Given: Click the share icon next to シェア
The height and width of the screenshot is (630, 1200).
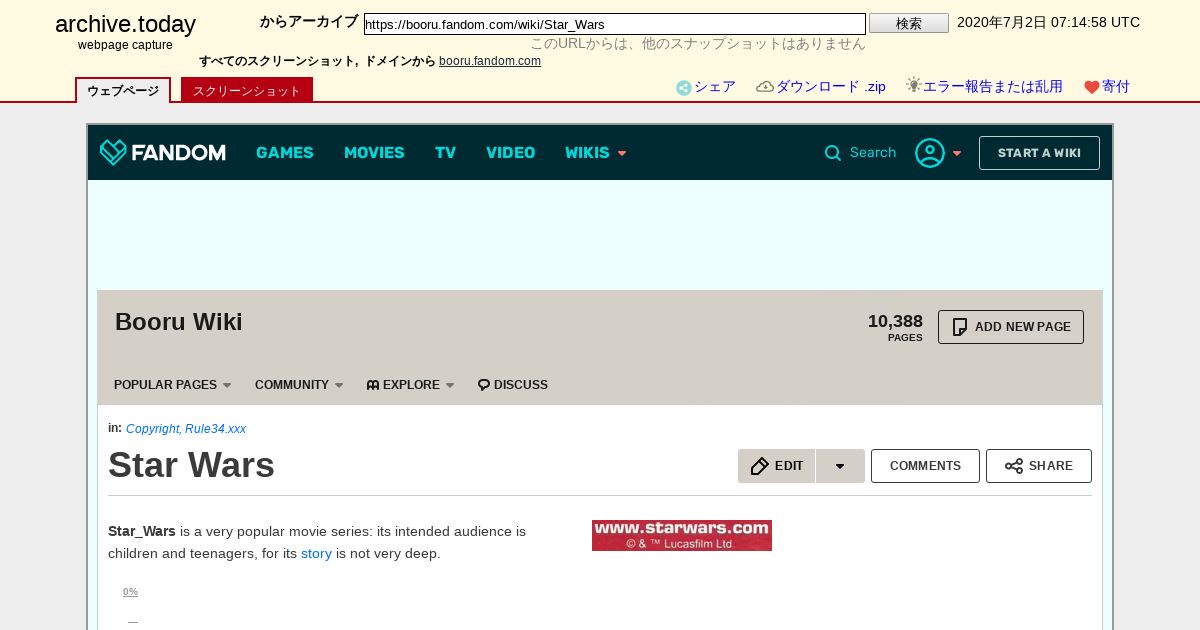Looking at the screenshot, I should (x=684, y=88).
